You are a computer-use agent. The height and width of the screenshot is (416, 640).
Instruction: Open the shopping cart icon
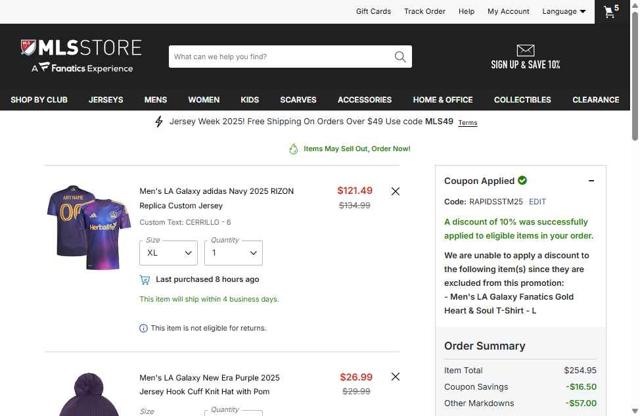(x=609, y=12)
